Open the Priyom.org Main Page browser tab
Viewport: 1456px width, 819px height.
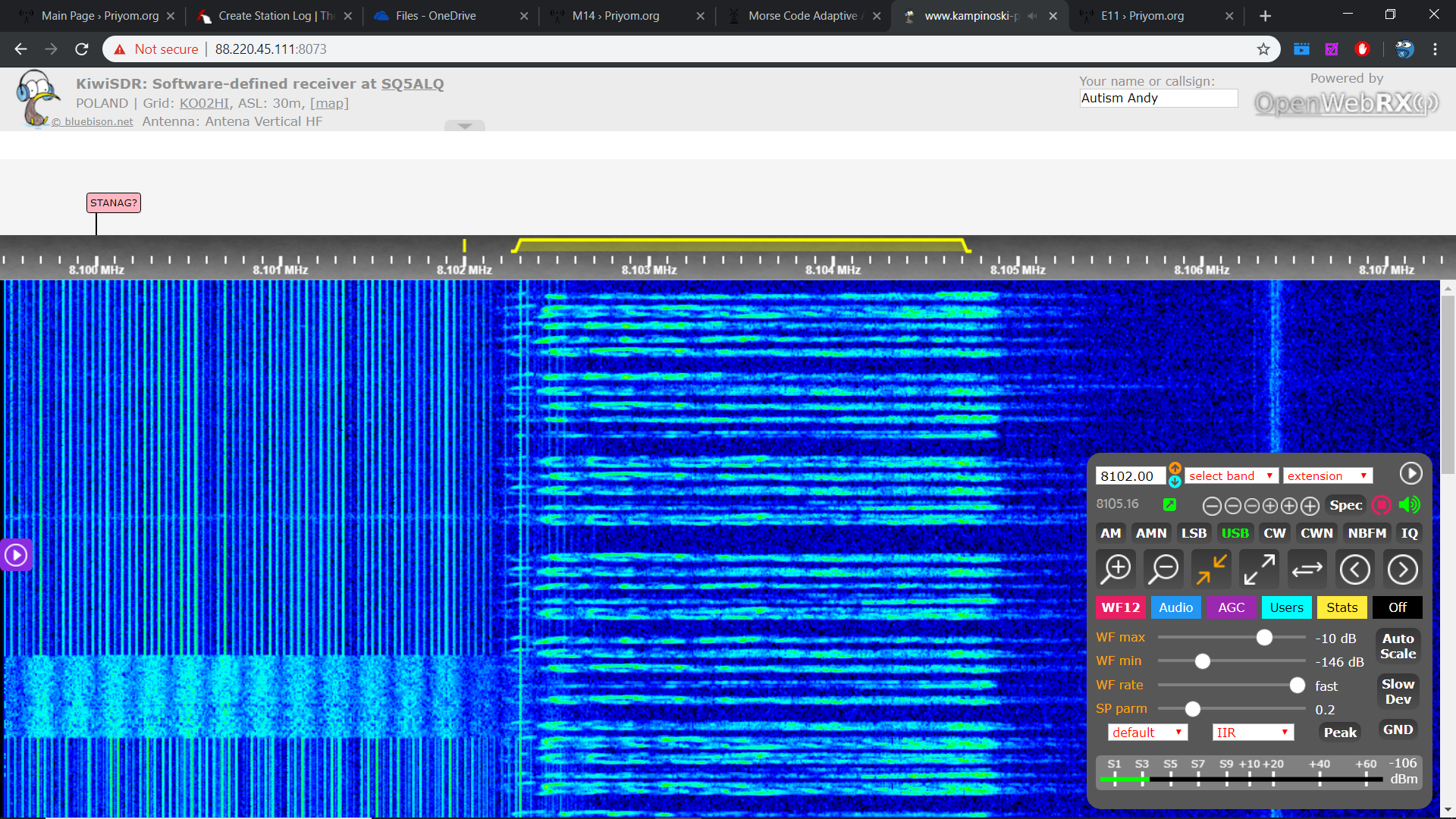click(x=99, y=15)
